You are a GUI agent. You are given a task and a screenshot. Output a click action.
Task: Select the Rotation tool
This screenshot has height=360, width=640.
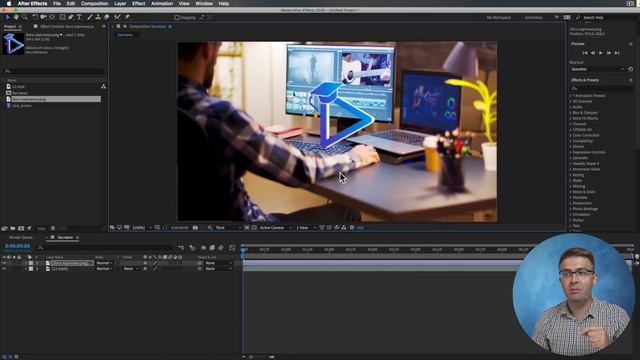coord(35,17)
